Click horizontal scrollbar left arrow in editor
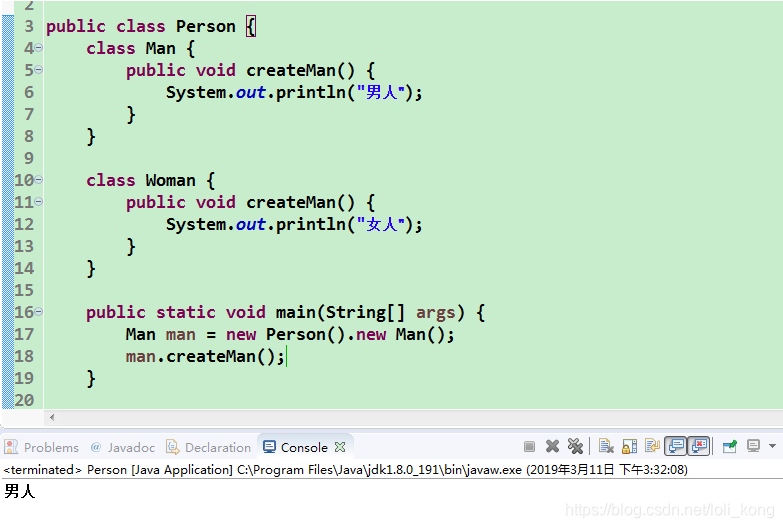The image size is (783, 528). pos(52,417)
